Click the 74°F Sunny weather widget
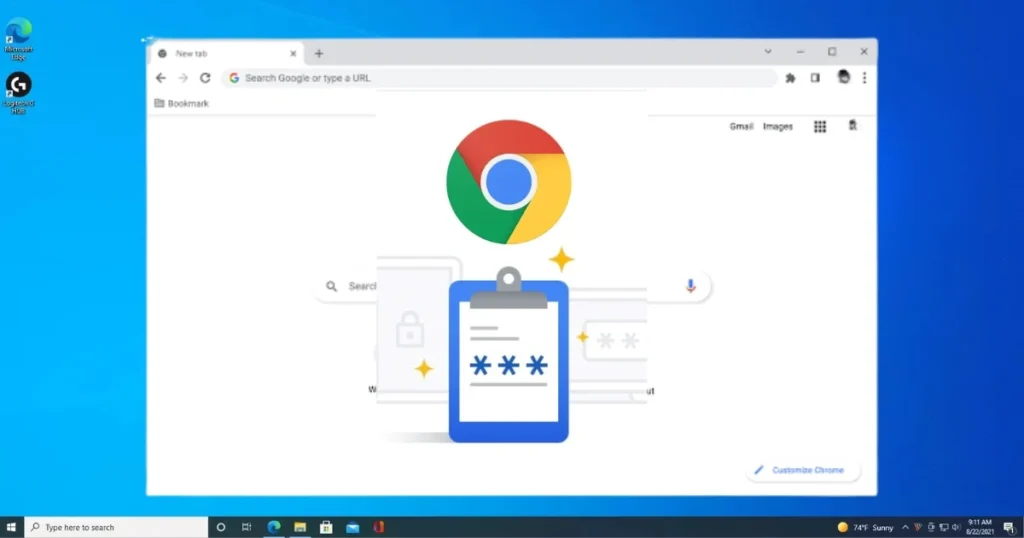1024x538 pixels. click(865, 527)
